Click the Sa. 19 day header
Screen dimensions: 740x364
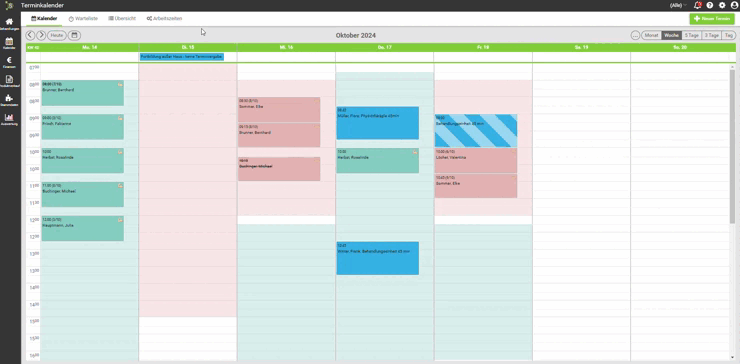pyautogui.click(x=581, y=48)
